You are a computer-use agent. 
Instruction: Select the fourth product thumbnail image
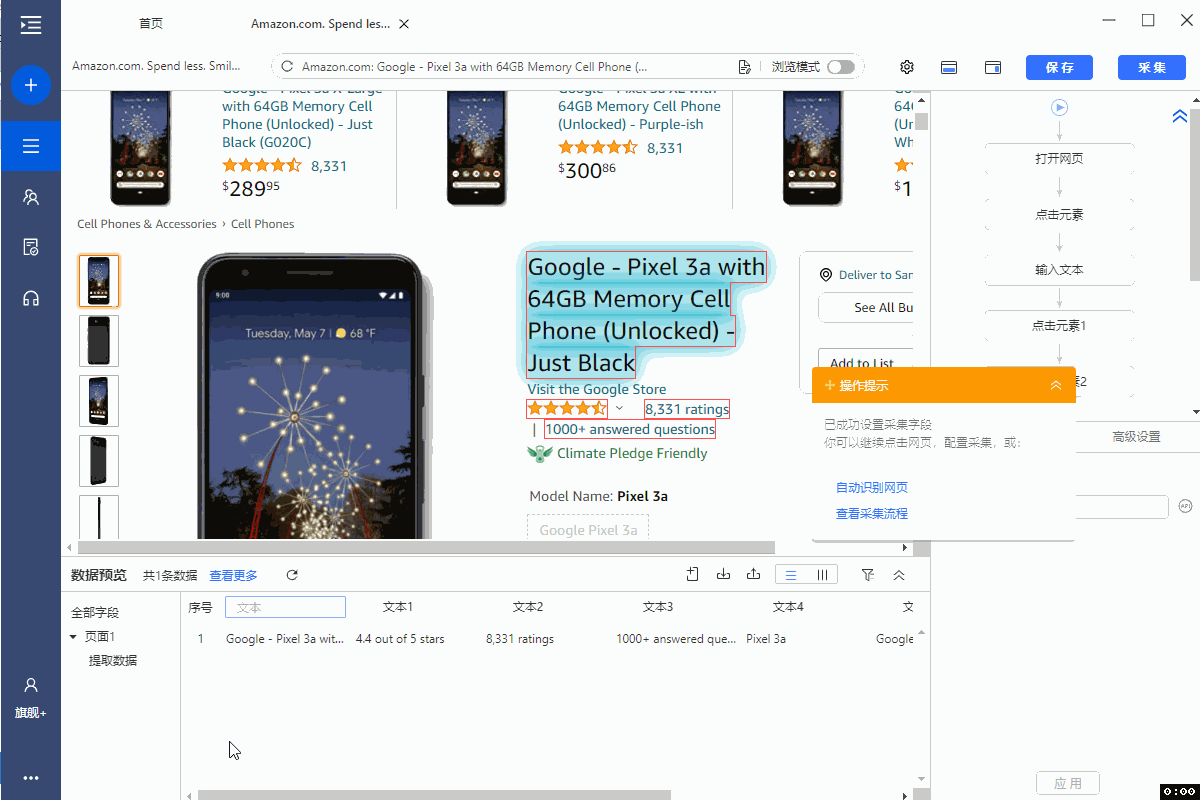[x=99, y=461]
